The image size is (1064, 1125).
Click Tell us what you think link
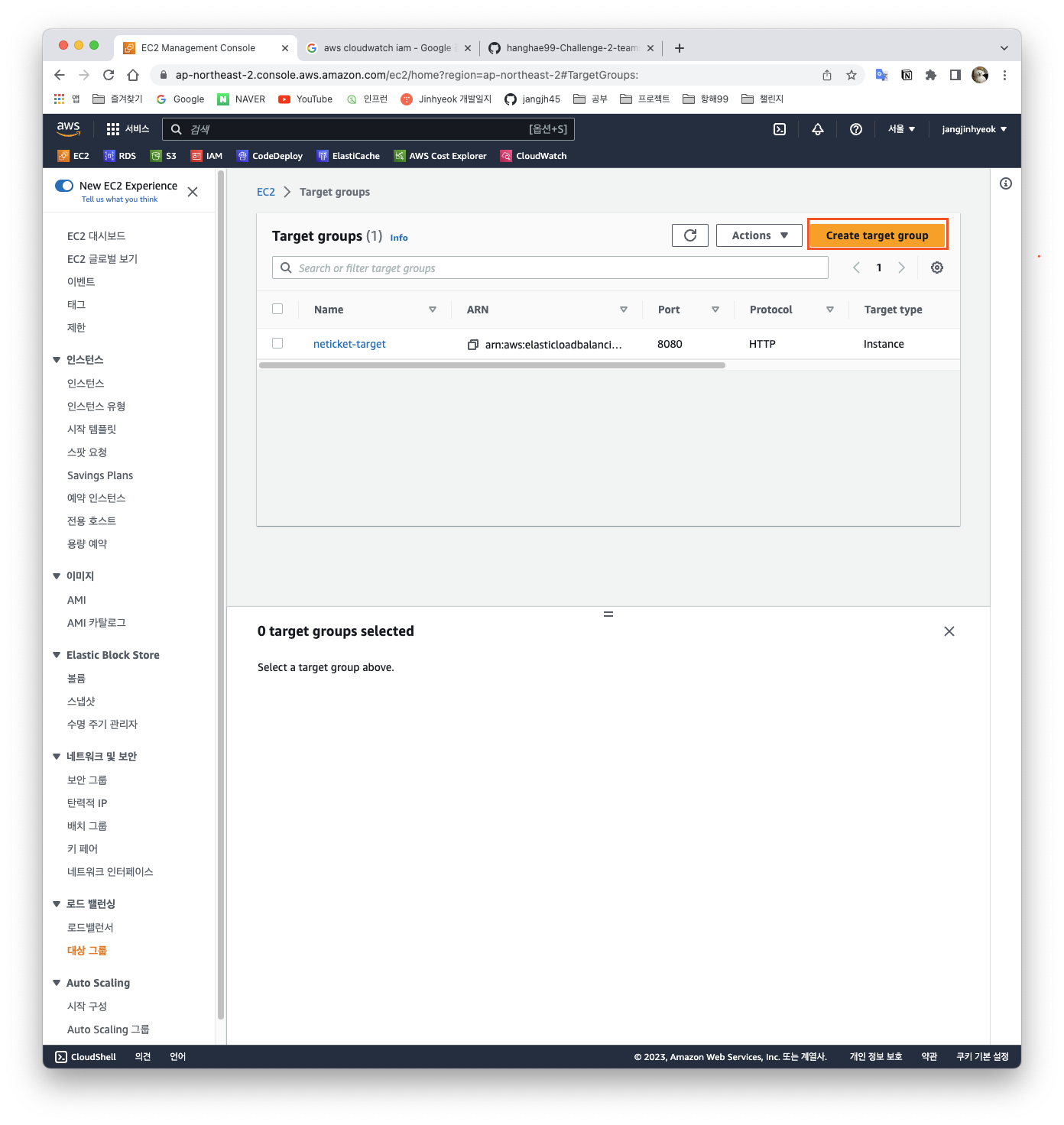pos(120,199)
